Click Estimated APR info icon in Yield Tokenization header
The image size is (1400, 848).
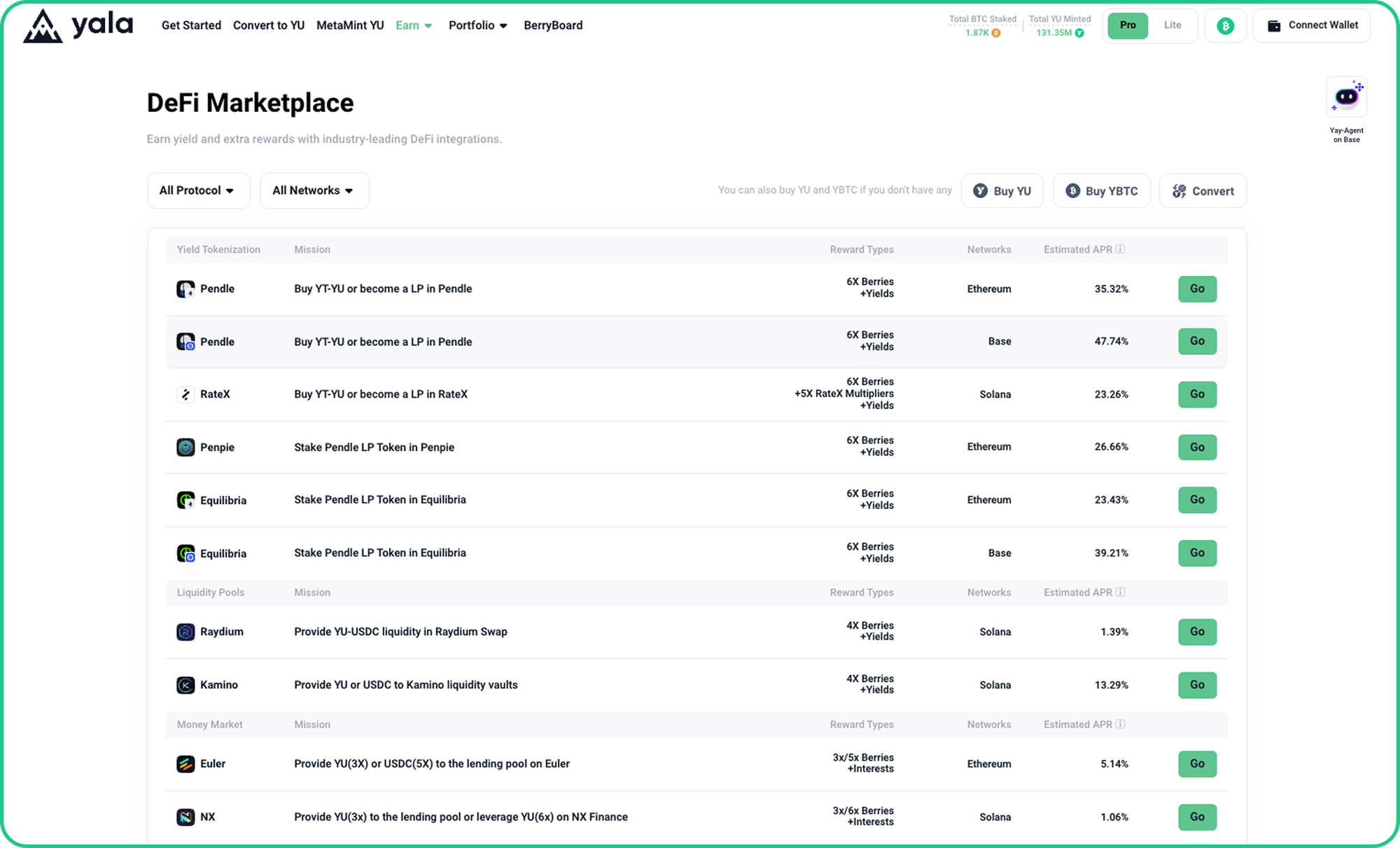click(x=1120, y=249)
